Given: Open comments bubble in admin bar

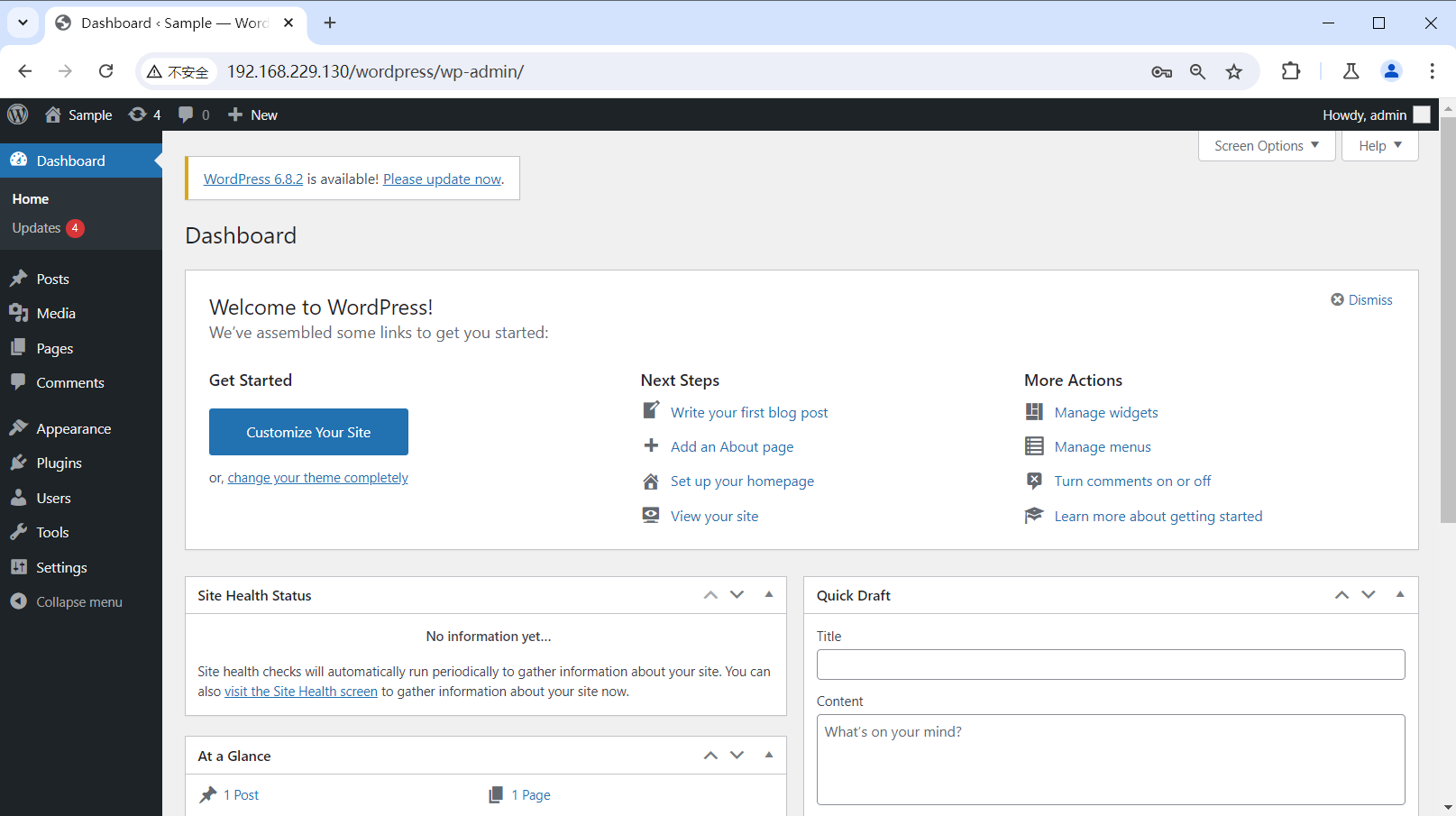Looking at the screenshot, I should pyautogui.click(x=186, y=115).
